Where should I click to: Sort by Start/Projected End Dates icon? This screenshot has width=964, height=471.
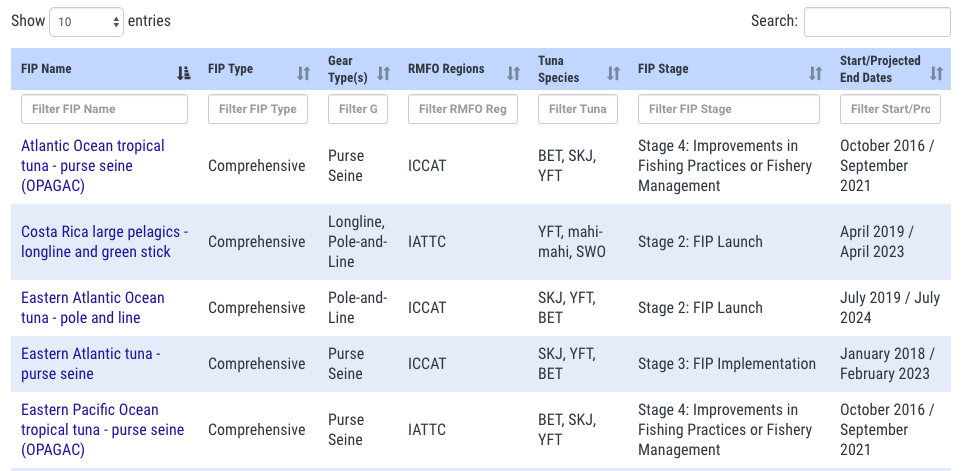click(x=936, y=74)
